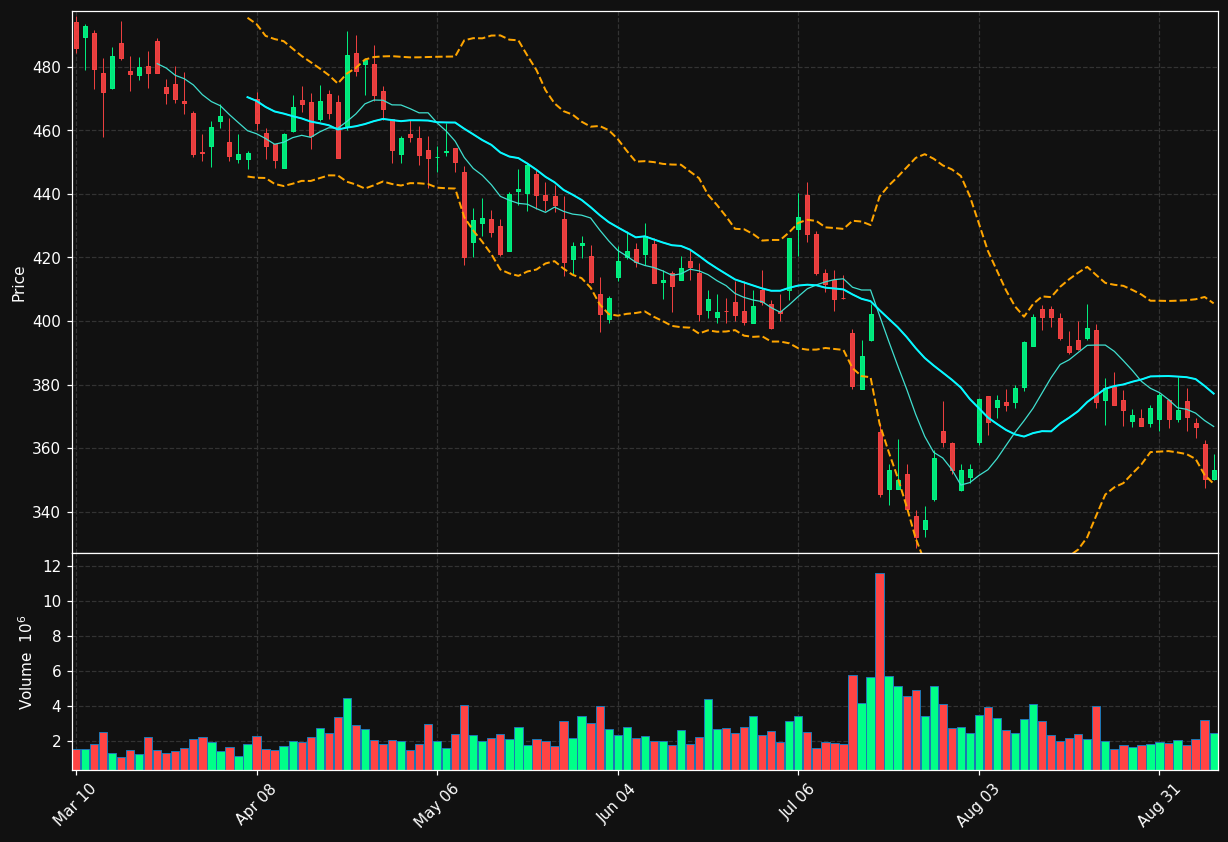Click the 360 price tick label
Screen dimensions: 1228x842
(48, 449)
